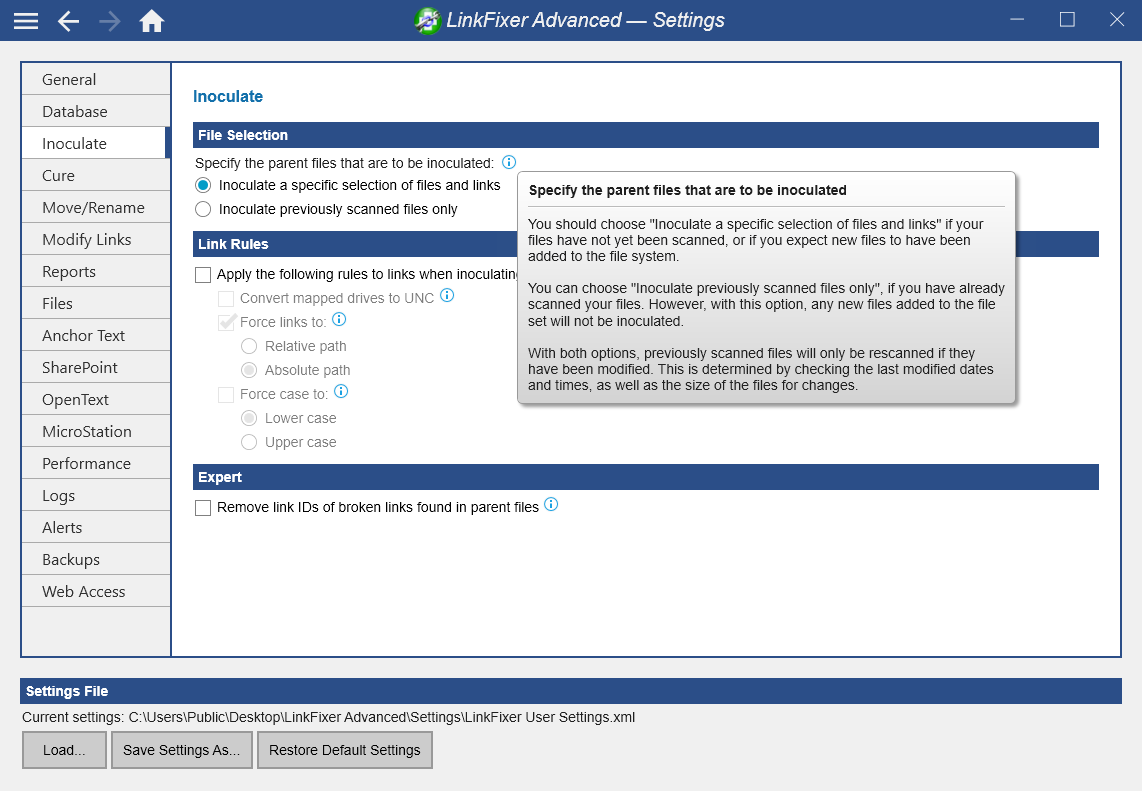Click Save Settings As... button
The image size is (1142, 791).
pos(181,750)
